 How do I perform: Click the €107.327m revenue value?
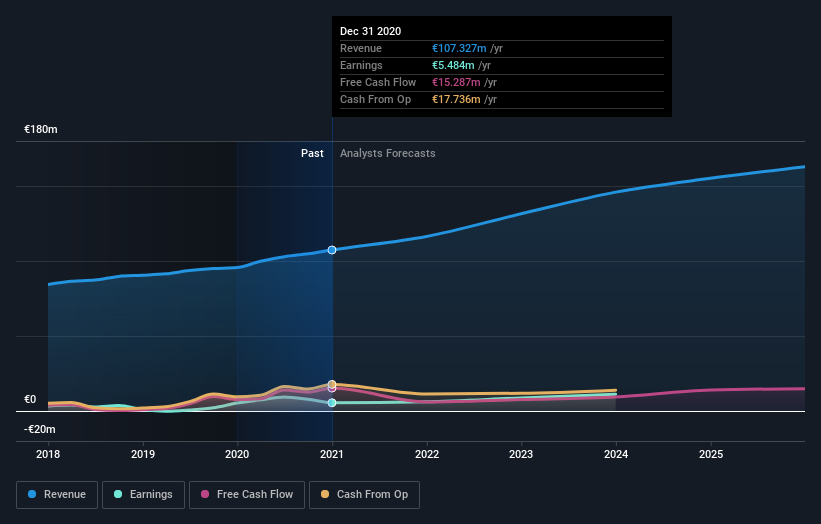click(x=459, y=48)
